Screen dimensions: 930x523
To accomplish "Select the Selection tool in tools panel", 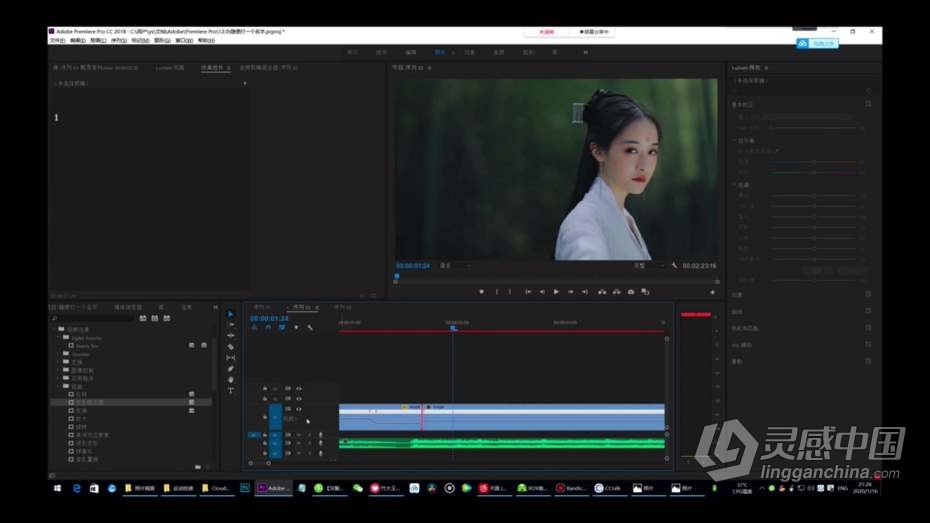I will [x=231, y=314].
